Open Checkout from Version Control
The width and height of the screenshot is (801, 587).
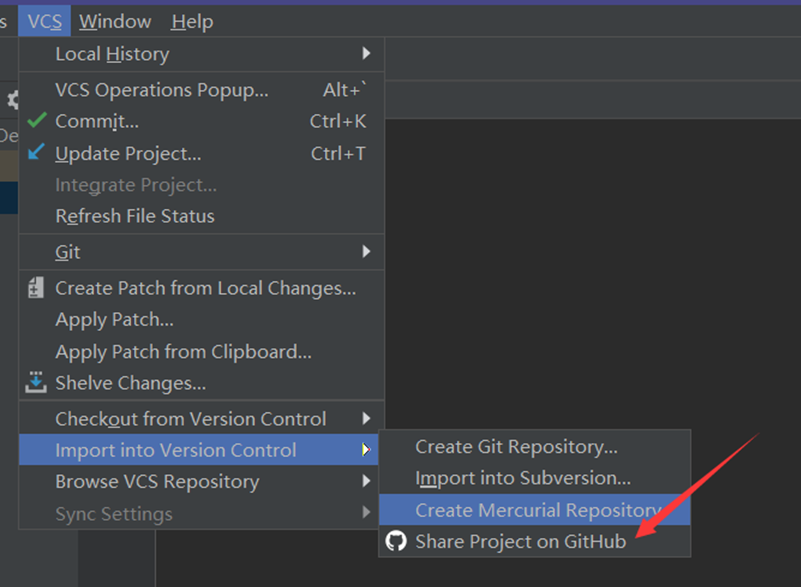click(202, 419)
